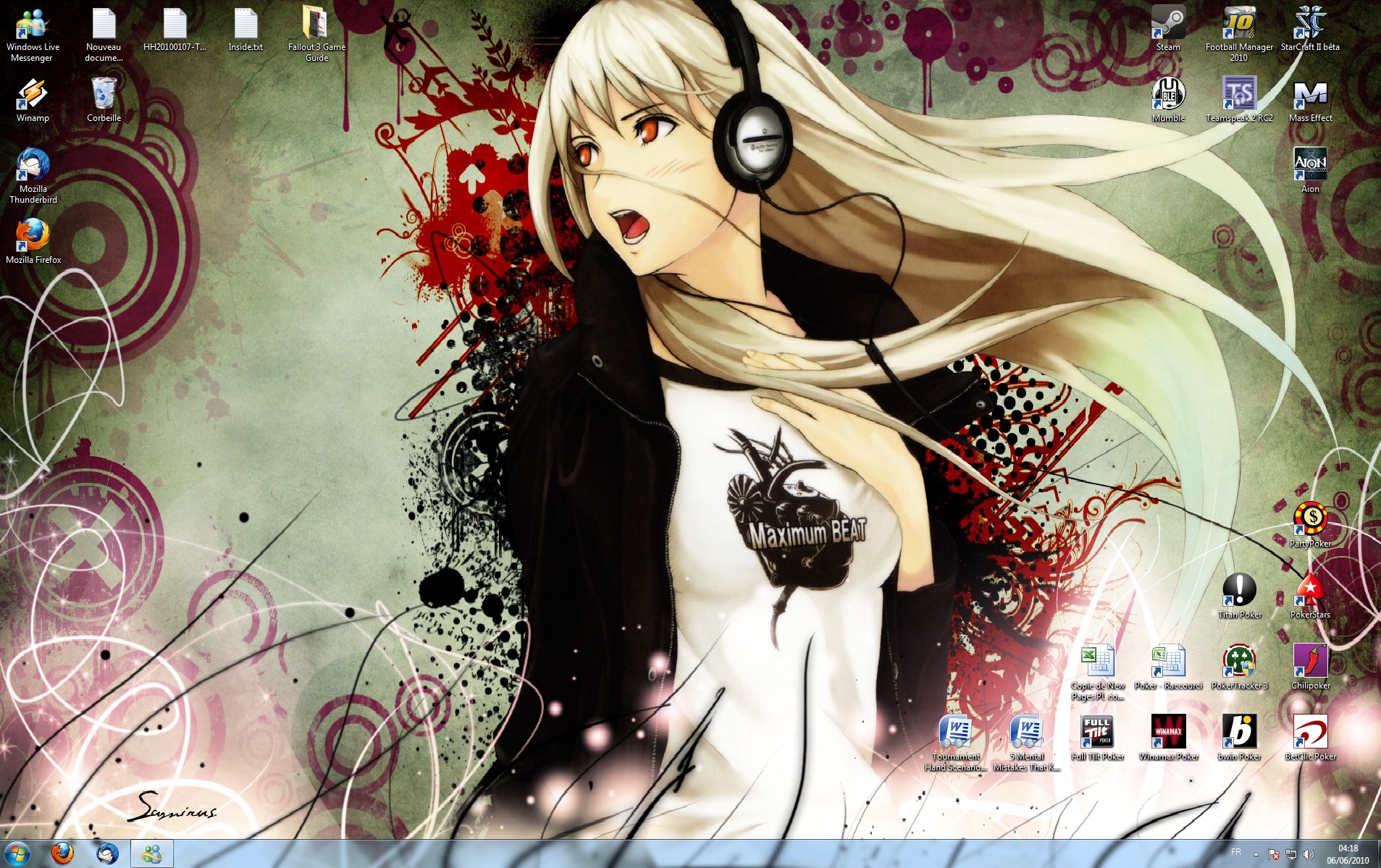Open the Windows Start menu
The height and width of the screenshot is (868, 1381).
17,854
